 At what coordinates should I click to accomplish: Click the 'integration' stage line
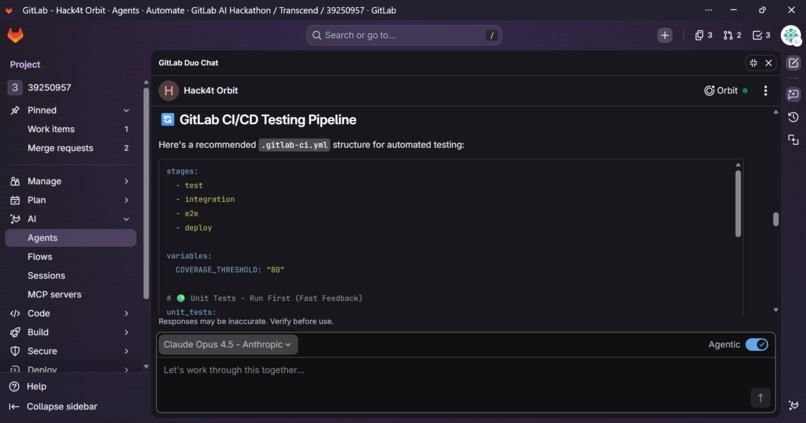point(205,199)
